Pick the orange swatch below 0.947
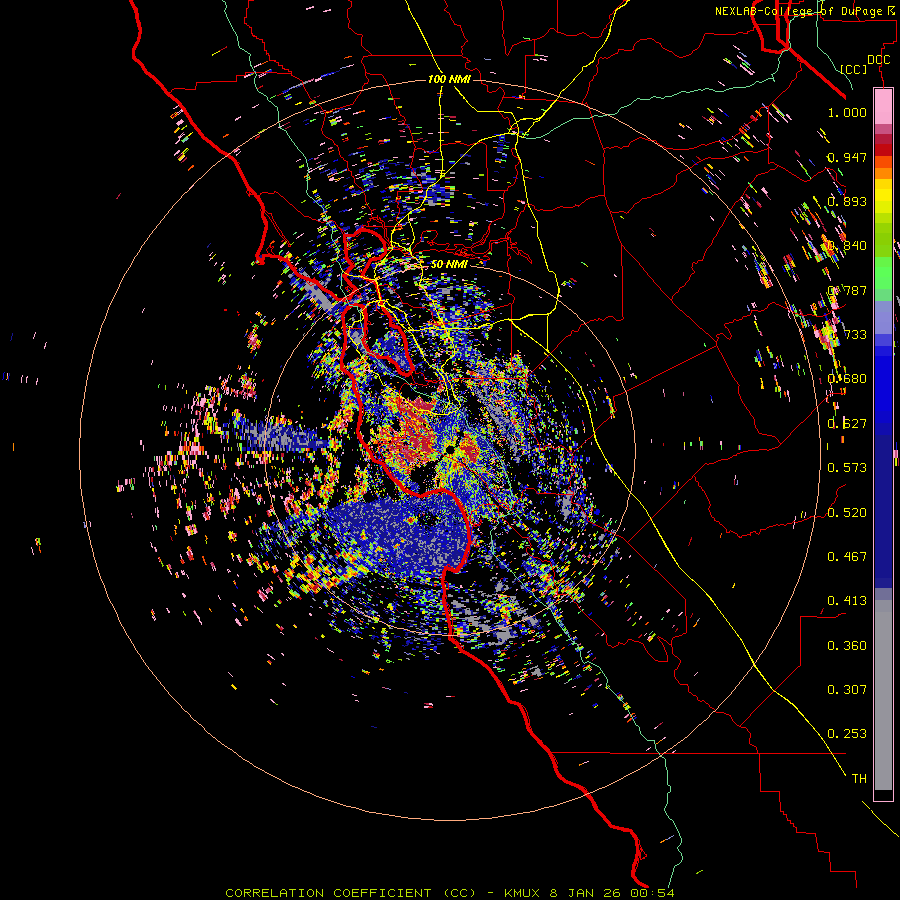 (x=883, y=173)
